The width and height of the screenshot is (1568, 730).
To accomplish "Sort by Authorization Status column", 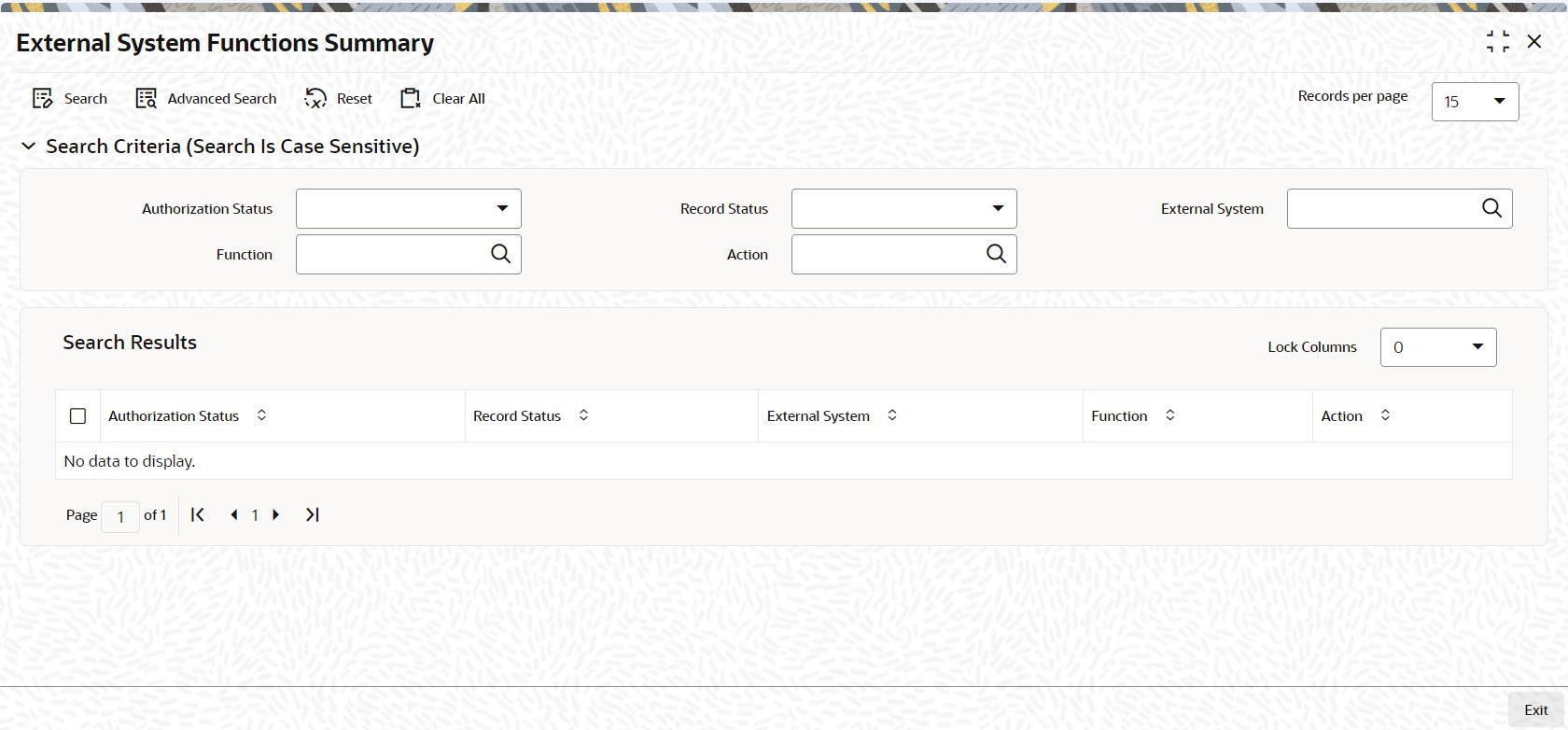I will (x=261, y=415).
